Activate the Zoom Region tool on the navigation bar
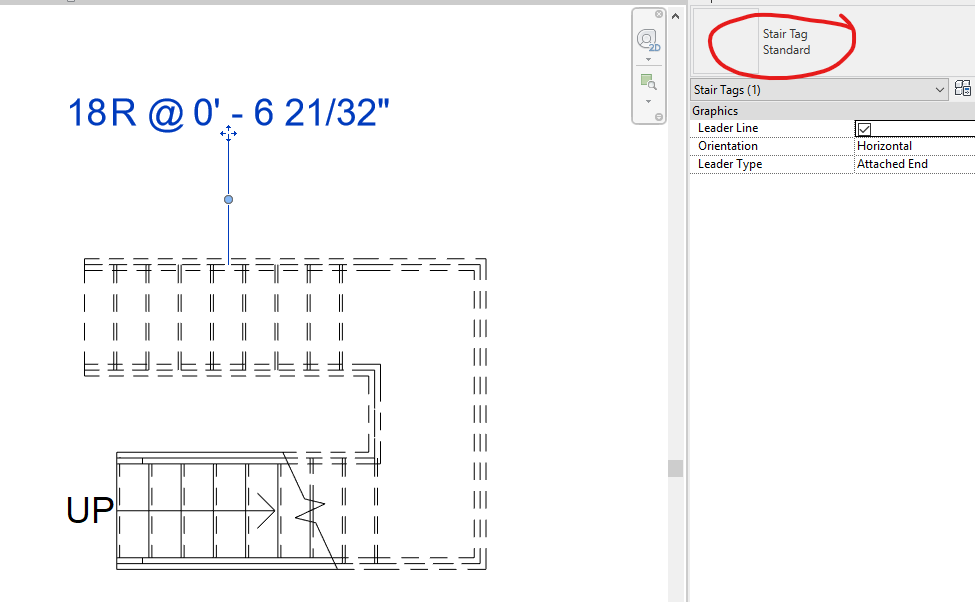975x602 pixels. tap(648, 82)
